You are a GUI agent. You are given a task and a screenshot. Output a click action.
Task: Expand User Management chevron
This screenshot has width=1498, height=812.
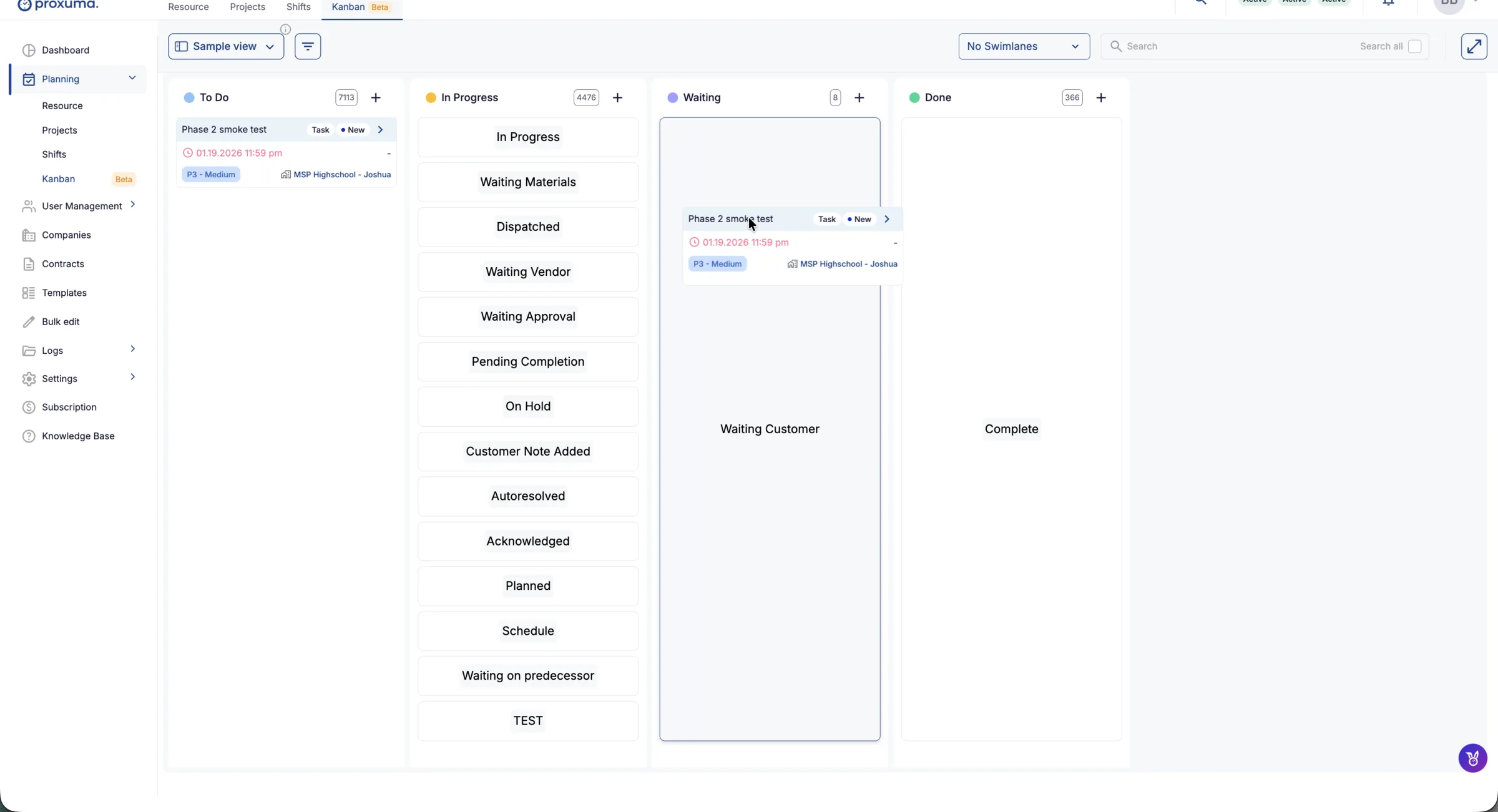pos(132,205)
